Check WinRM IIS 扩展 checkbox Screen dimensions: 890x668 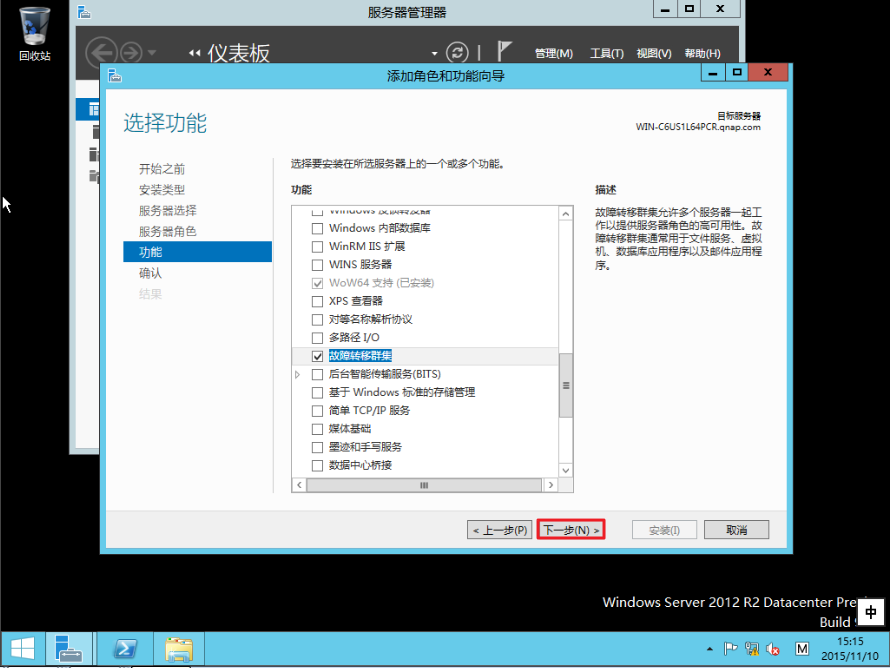click(x=317, y=246)
